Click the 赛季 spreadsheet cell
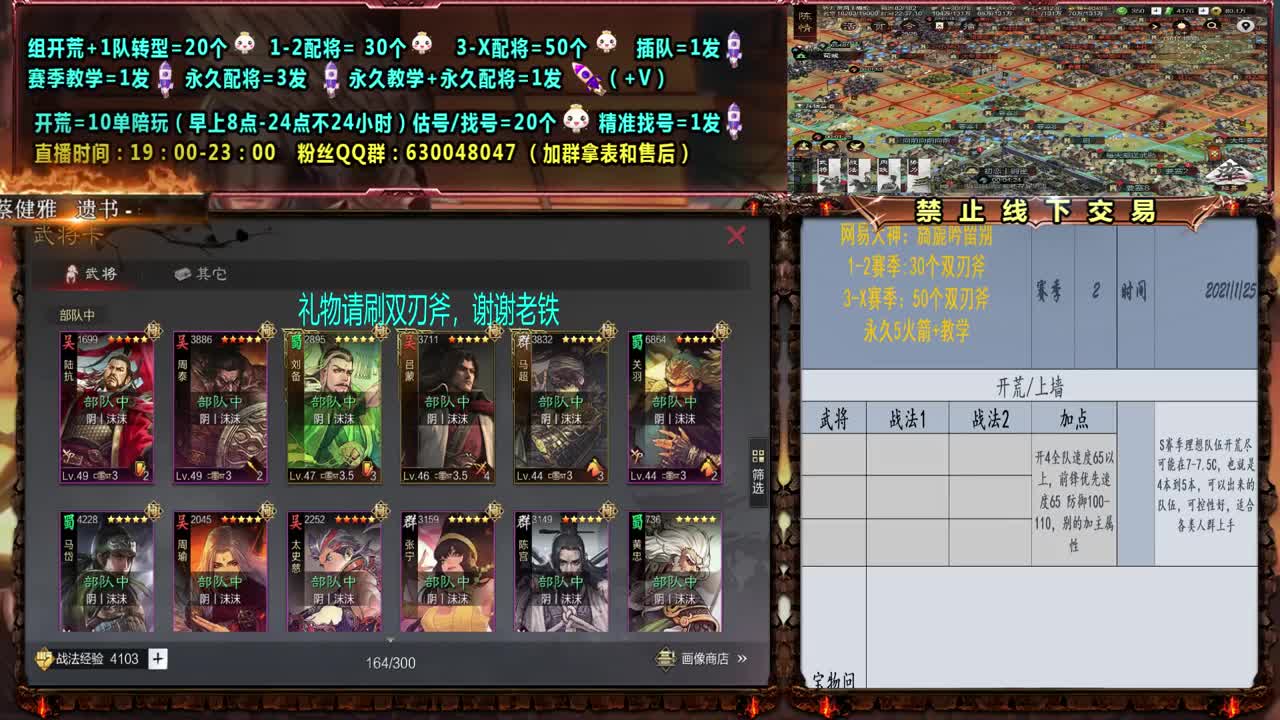This screenshot has height=720, width=1280. (1053, 291)
